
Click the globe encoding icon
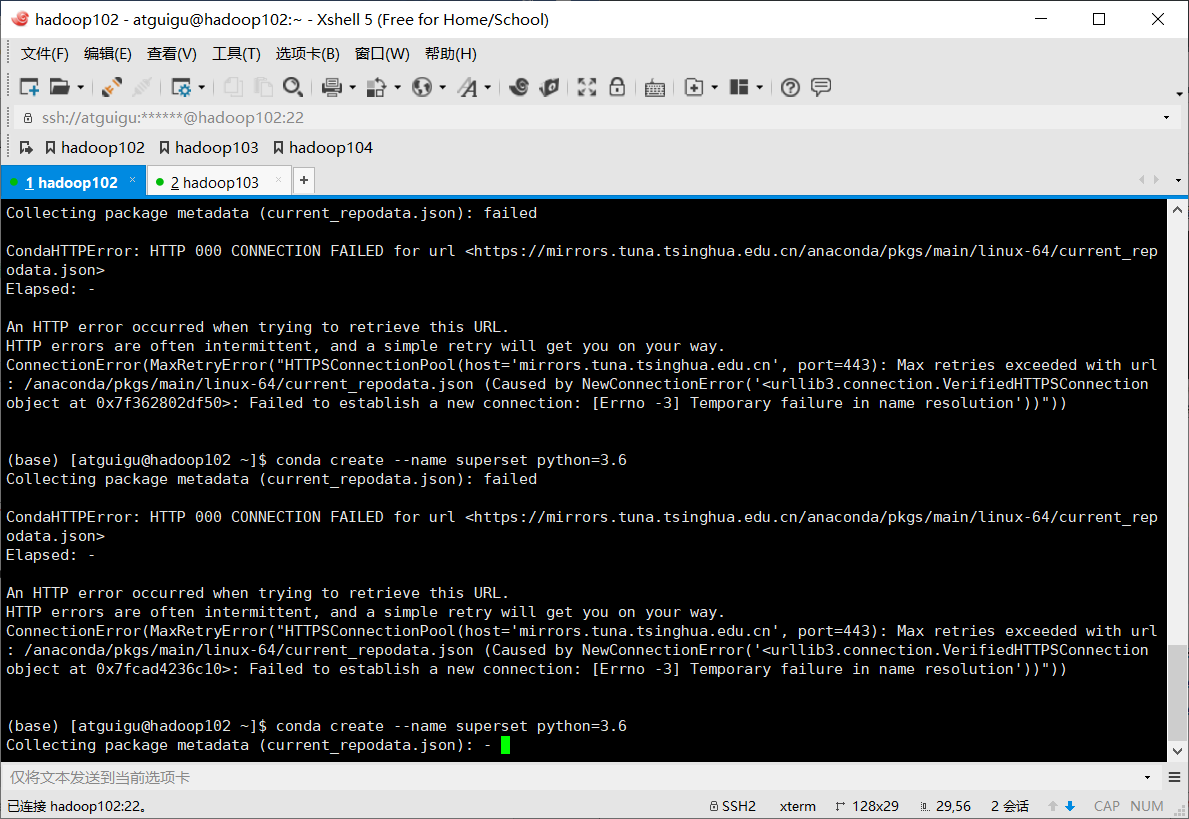point(422,87)
